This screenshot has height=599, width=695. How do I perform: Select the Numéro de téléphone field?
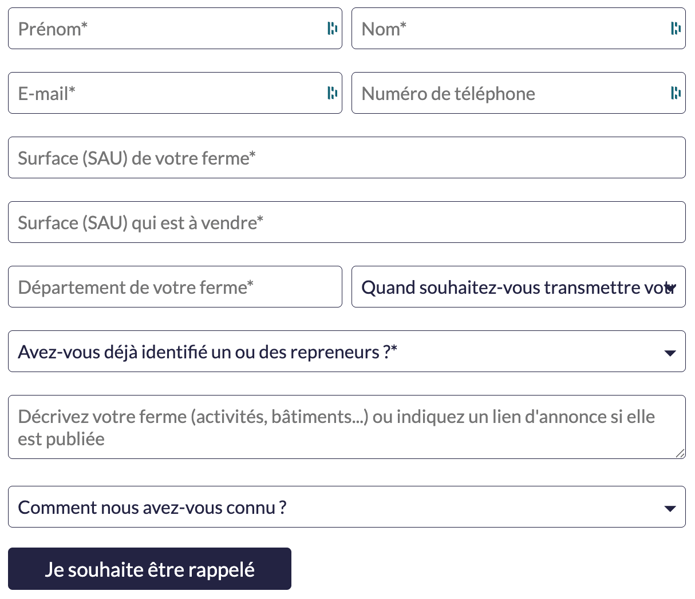click(x=505, y=93)
